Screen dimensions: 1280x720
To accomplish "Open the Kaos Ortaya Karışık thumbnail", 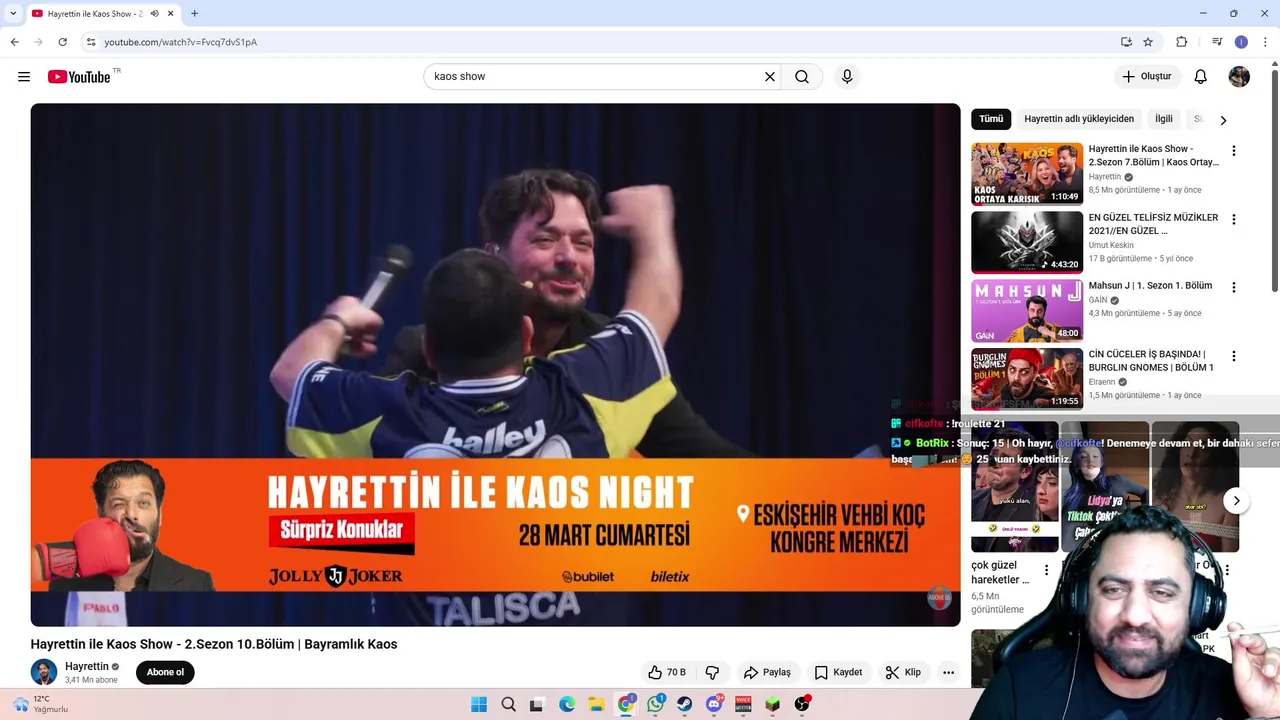I will [1027, 174].
